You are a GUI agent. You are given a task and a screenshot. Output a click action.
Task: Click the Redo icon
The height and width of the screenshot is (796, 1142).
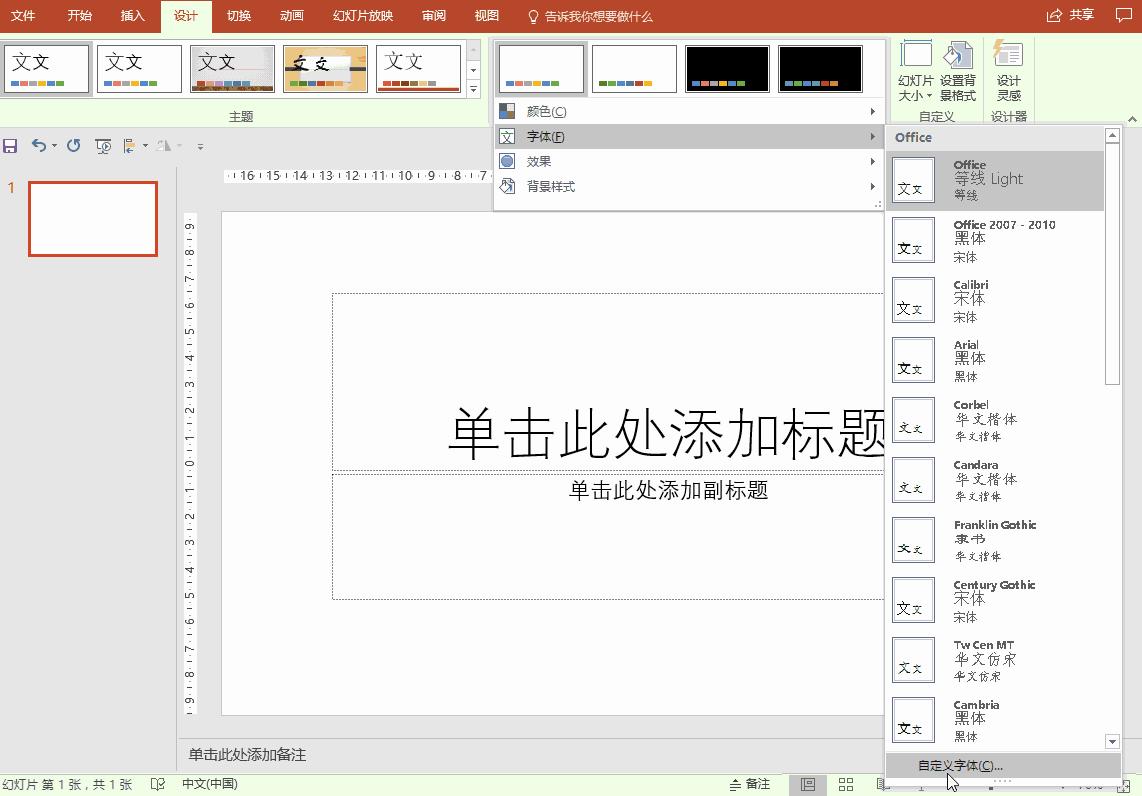(x=72, y=145)
